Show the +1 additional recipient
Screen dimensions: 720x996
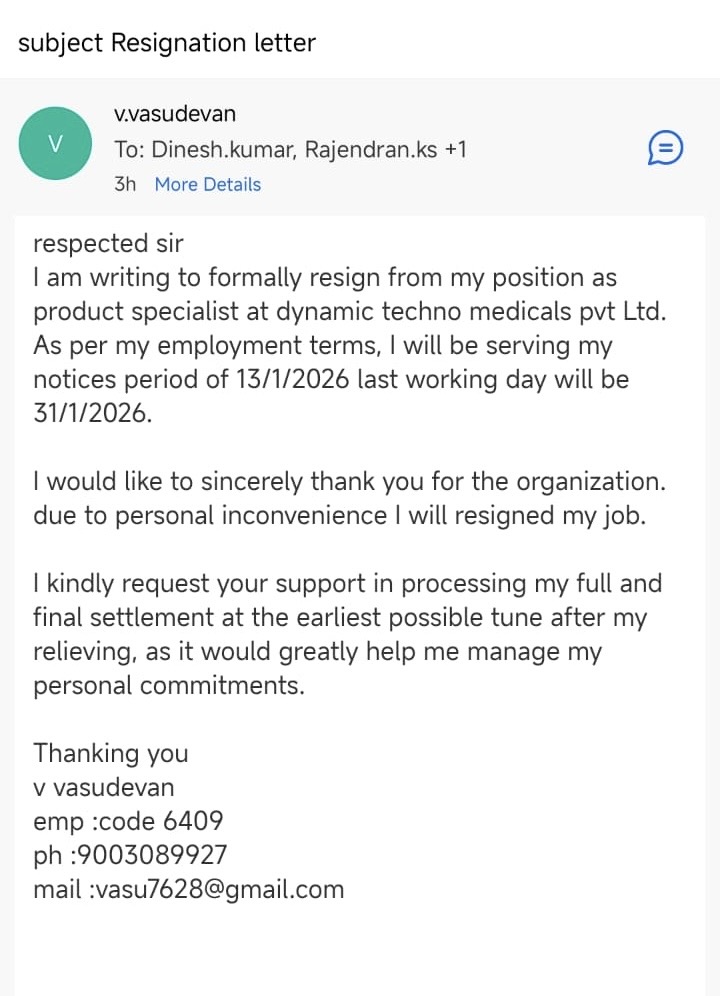(456, 150)
